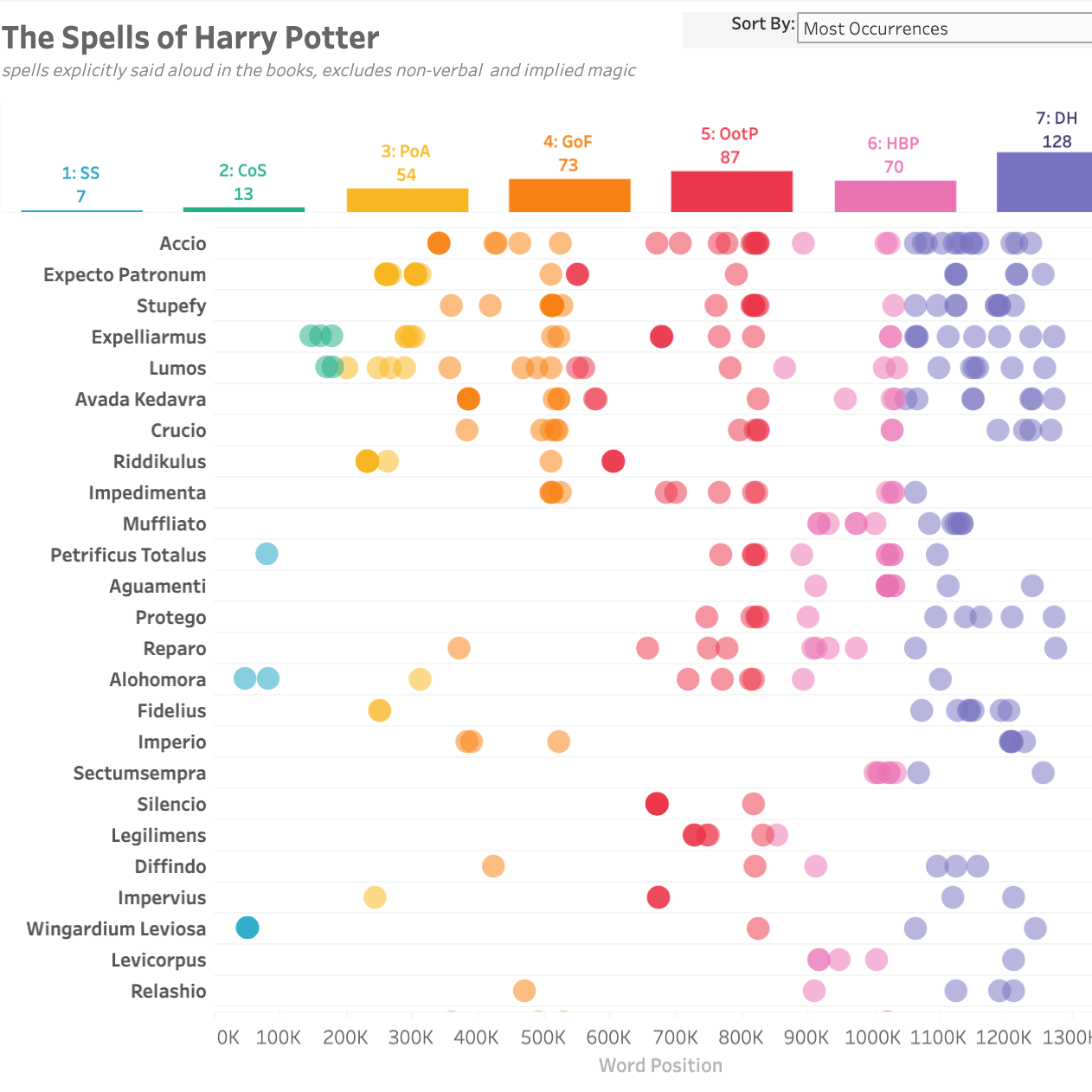Image resolution: width=1092 pixels, height=1092 pixels.
Task: Click the Relashio orange dot
Action: (x=524, y=991)
